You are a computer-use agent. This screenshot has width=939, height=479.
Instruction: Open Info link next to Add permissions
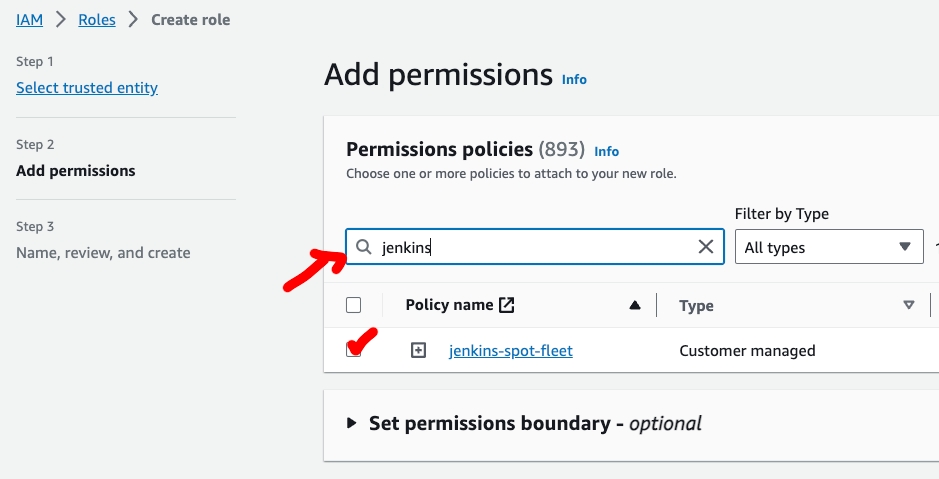click(574, 79)
